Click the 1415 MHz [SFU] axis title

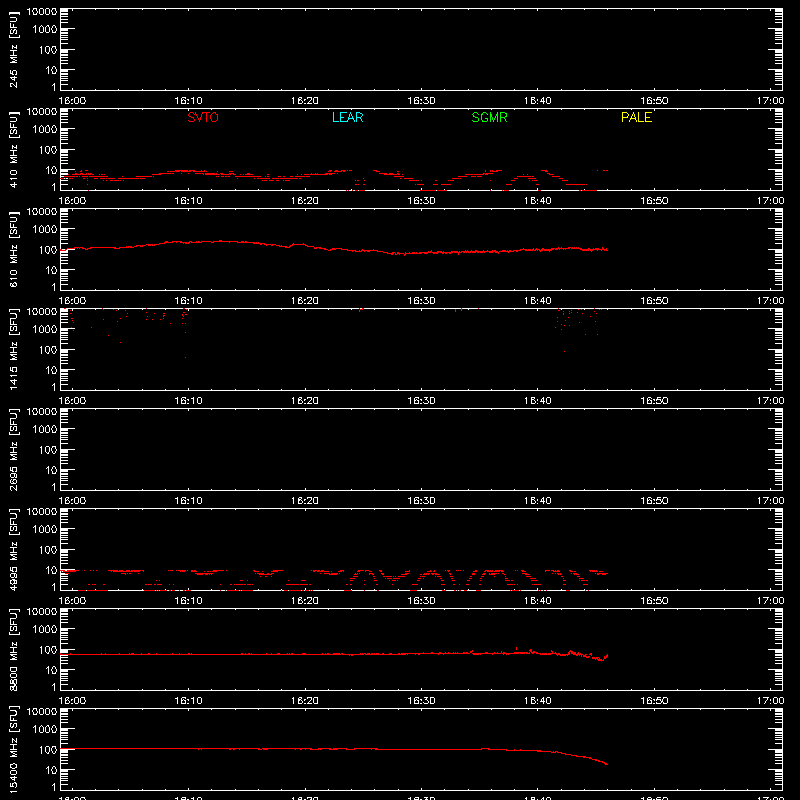(13, 349)
